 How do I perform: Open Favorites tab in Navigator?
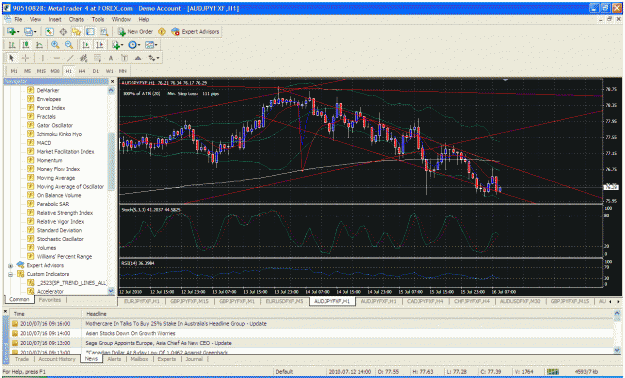pyautogui.click(x=49, y=300)
